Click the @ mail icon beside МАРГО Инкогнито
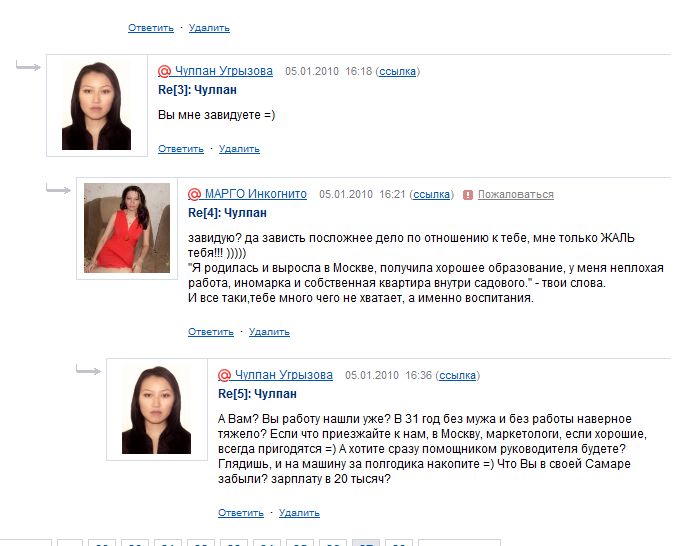The image size is (685, 546). (x=194, y=194)
